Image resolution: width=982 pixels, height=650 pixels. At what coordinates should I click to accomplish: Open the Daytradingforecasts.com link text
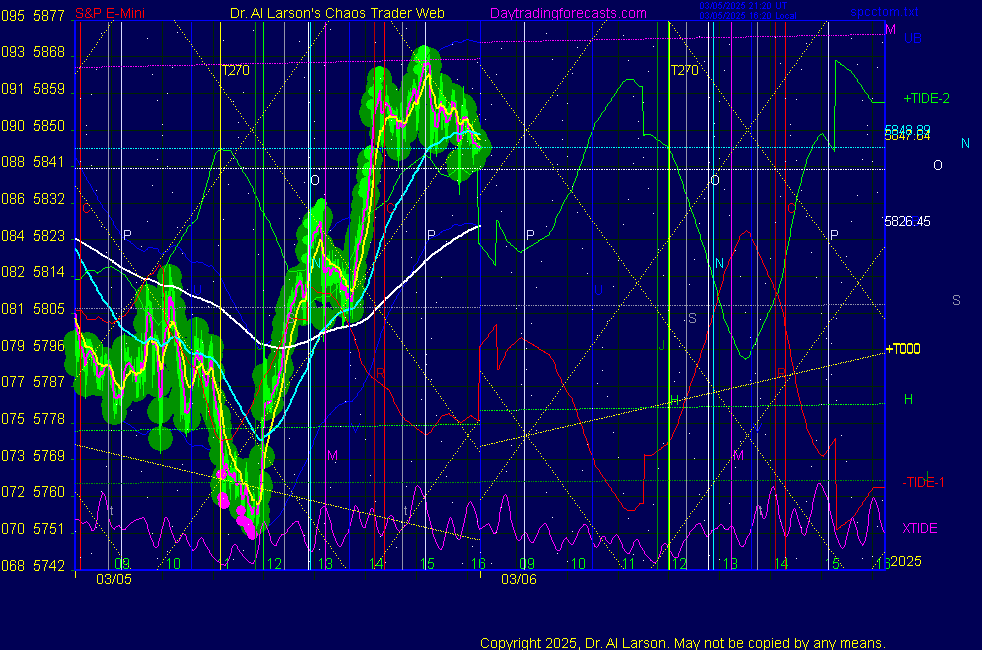coord(568,13)
